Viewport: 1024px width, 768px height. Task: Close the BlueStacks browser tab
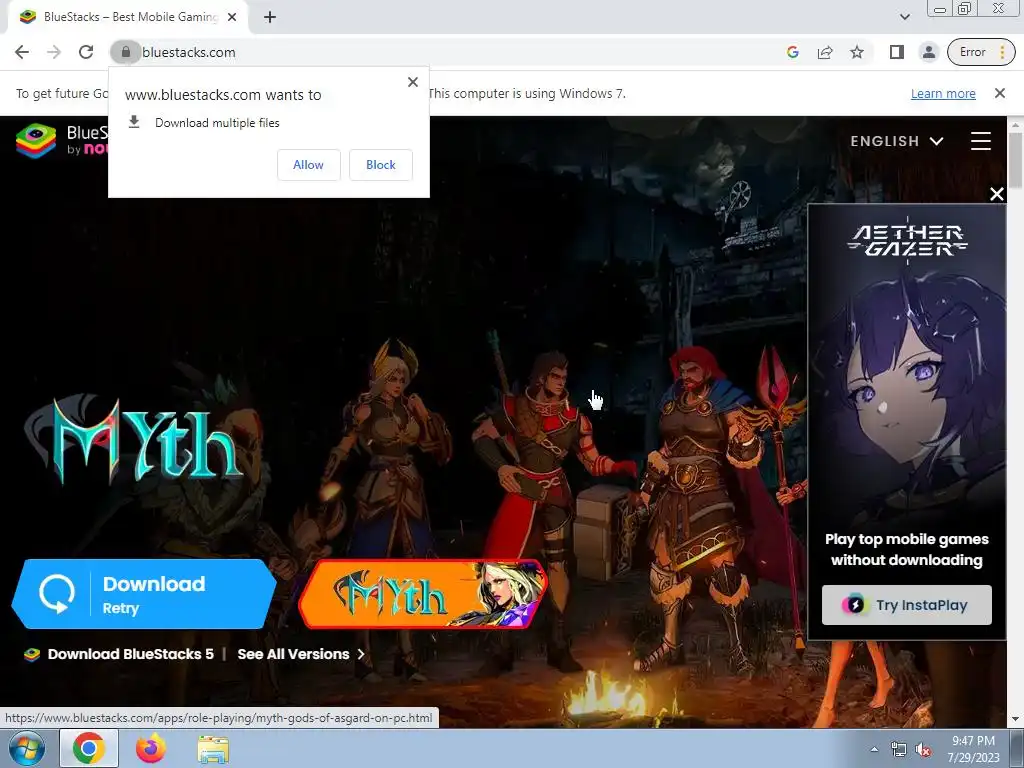click(232, 18)
